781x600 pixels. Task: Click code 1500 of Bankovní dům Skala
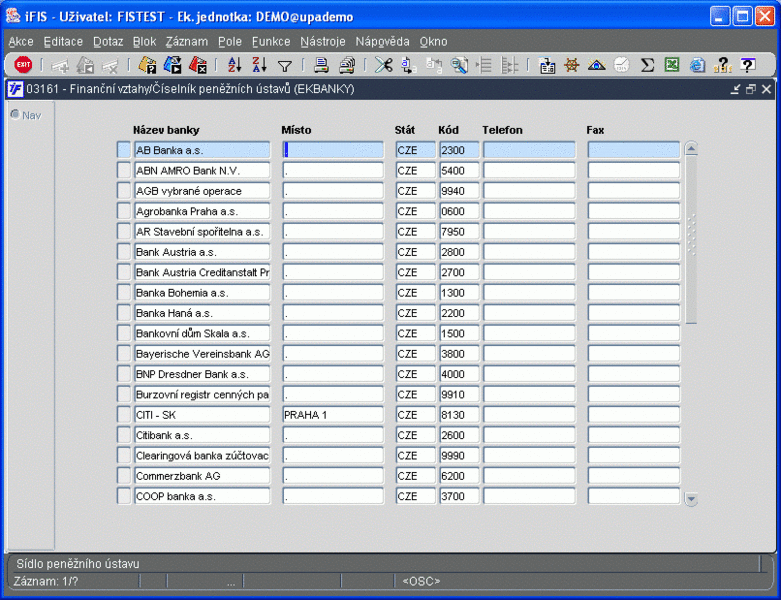[459, 333]
